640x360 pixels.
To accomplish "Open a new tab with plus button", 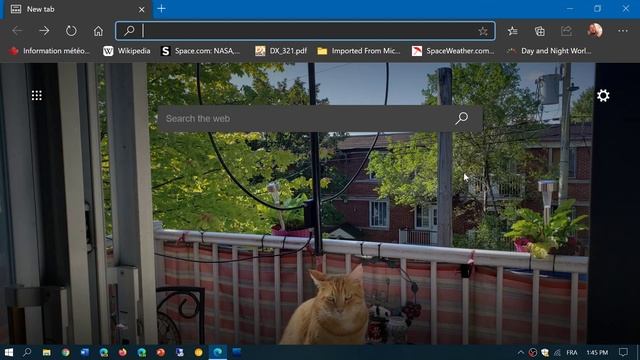I will (x=162, y=9).
